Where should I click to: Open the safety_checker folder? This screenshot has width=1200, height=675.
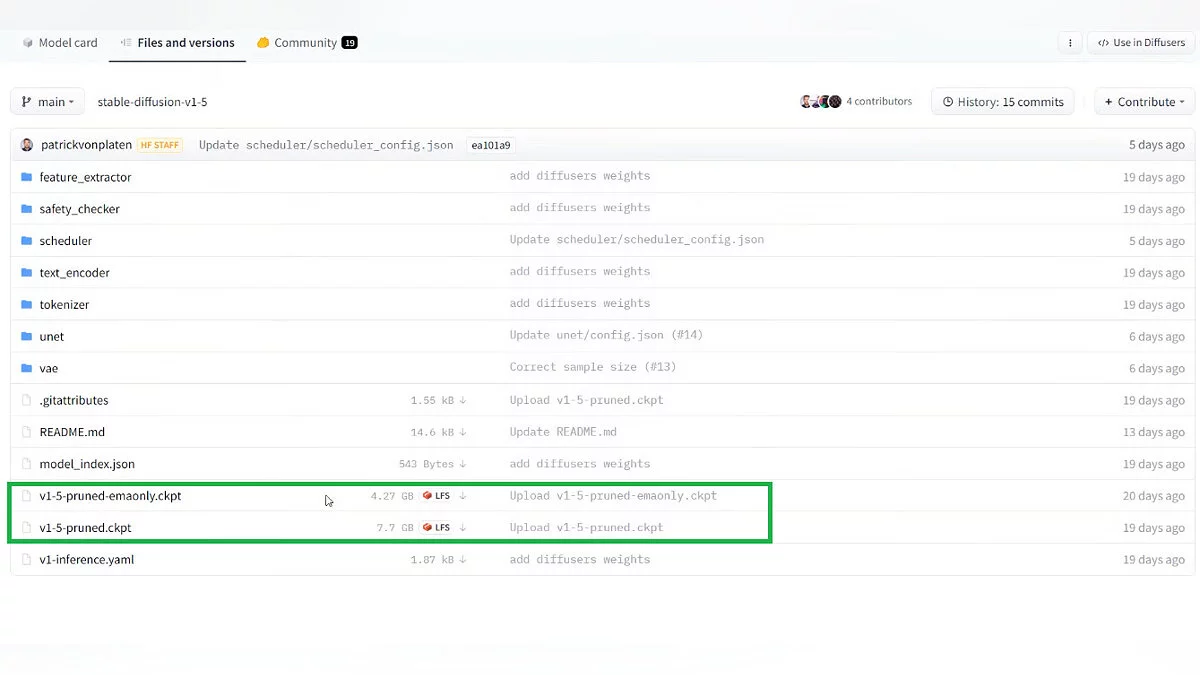coord(79,209)
